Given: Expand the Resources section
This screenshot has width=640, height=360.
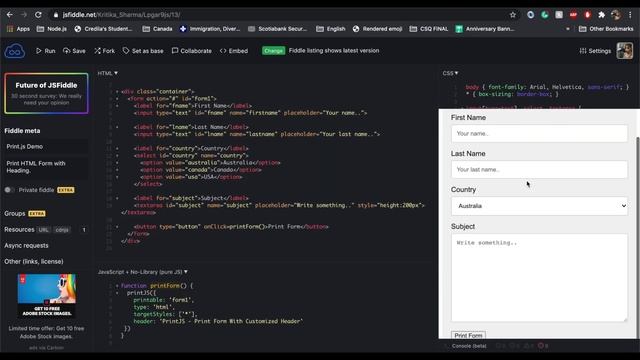Looking at the screenshot, I should point(19,229).
